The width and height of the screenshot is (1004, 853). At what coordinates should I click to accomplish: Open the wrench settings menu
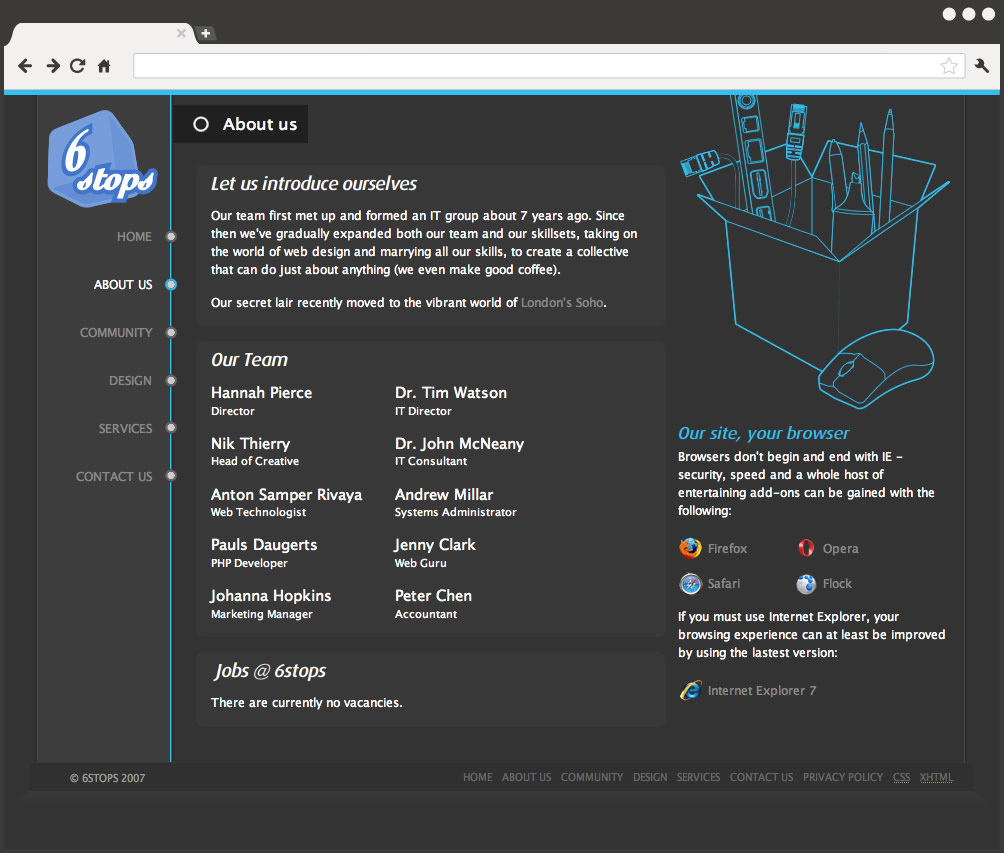coord(981,66)
